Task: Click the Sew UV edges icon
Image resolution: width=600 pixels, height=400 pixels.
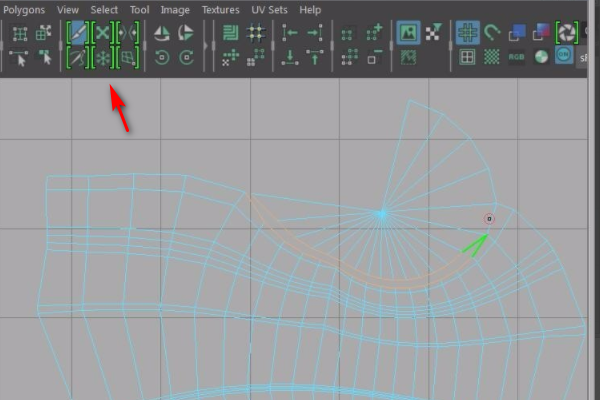Action: [128, 33]
